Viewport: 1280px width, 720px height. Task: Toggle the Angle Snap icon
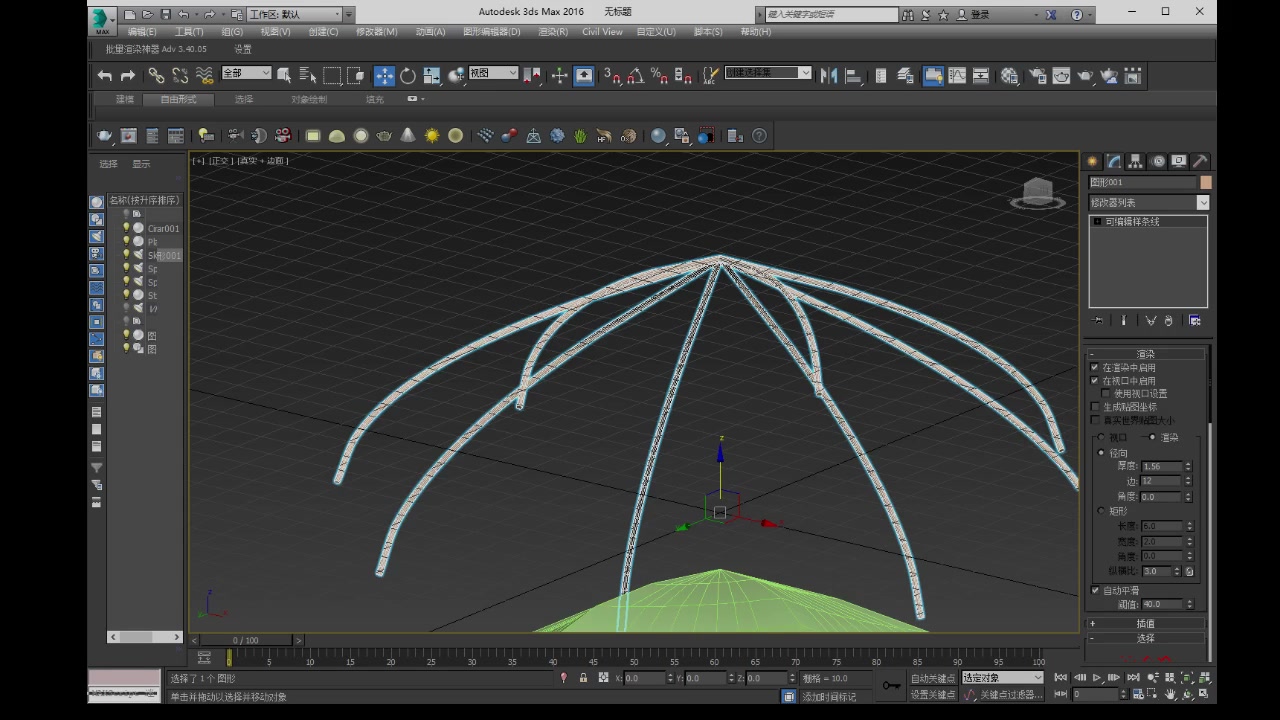click(x=636, y=76)
